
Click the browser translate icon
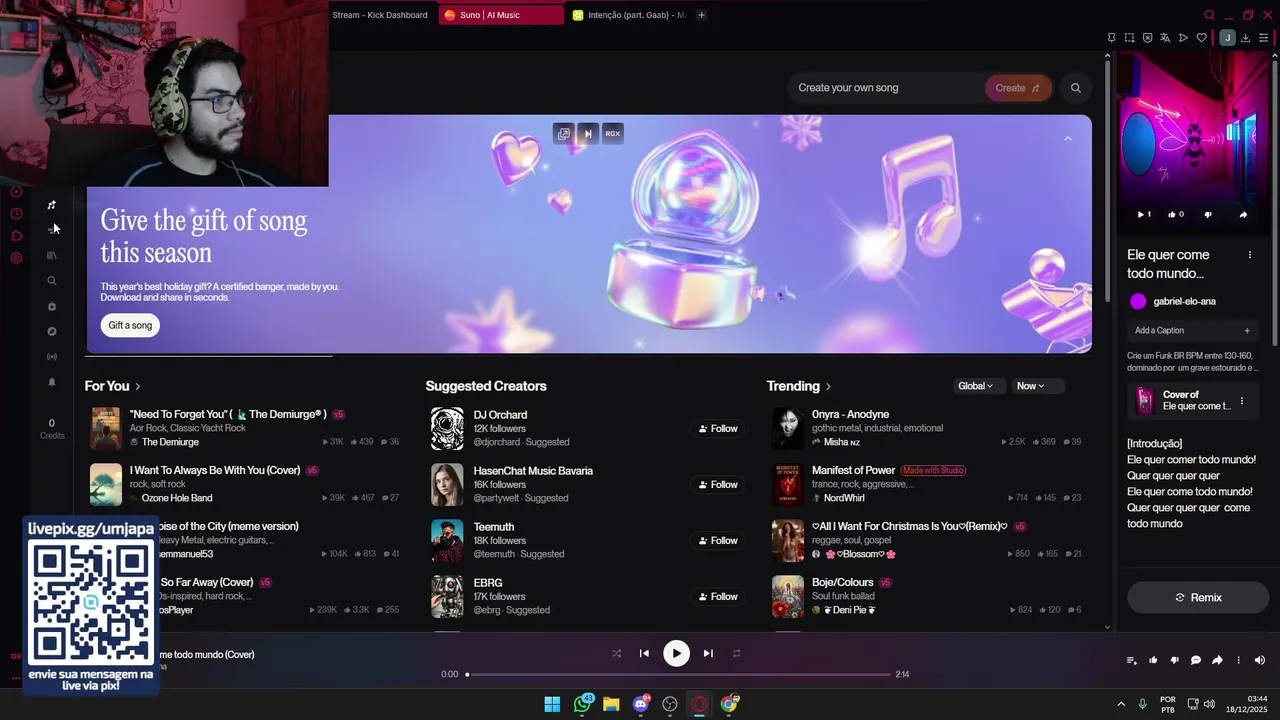1165,38
